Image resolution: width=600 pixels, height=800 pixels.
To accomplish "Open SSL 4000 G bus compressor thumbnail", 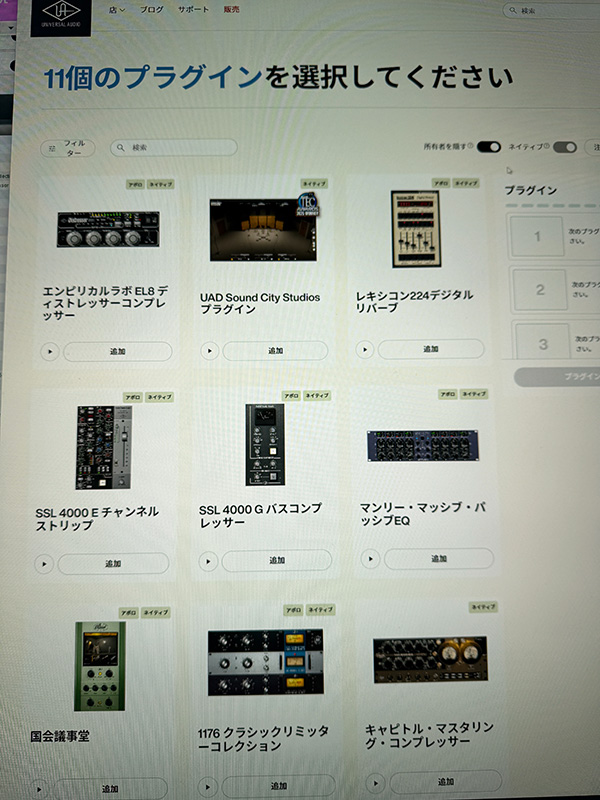I will 265,444.
